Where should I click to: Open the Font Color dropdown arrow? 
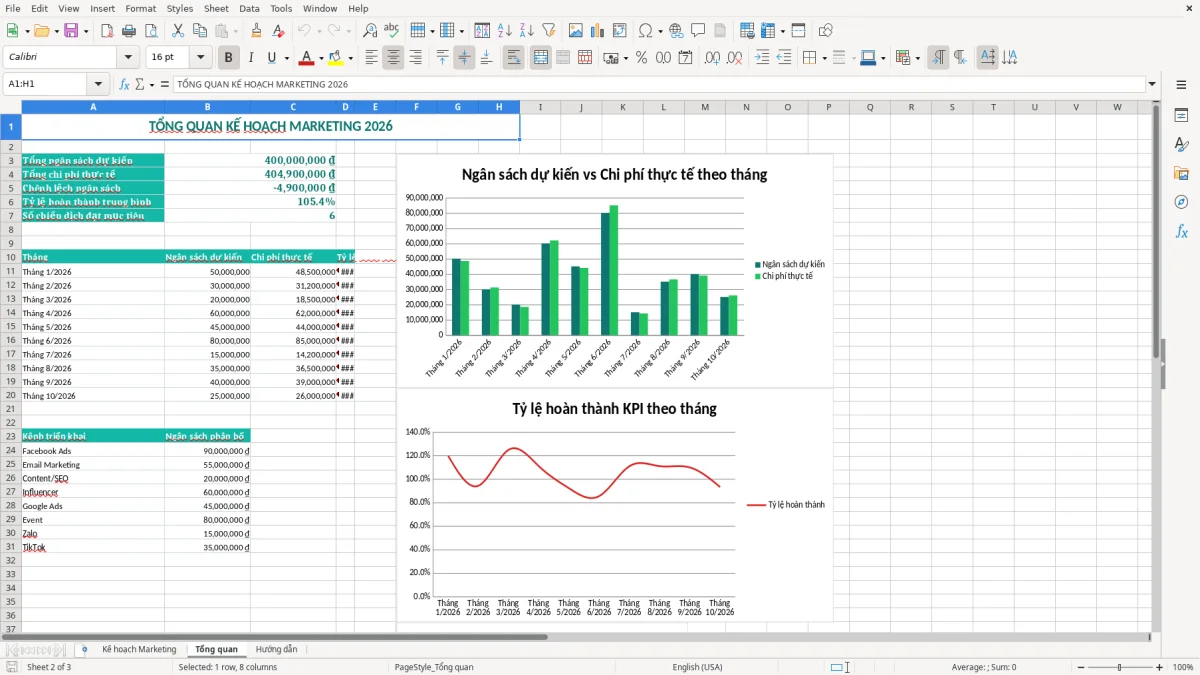pyautogui.click(x=321, y=58)
